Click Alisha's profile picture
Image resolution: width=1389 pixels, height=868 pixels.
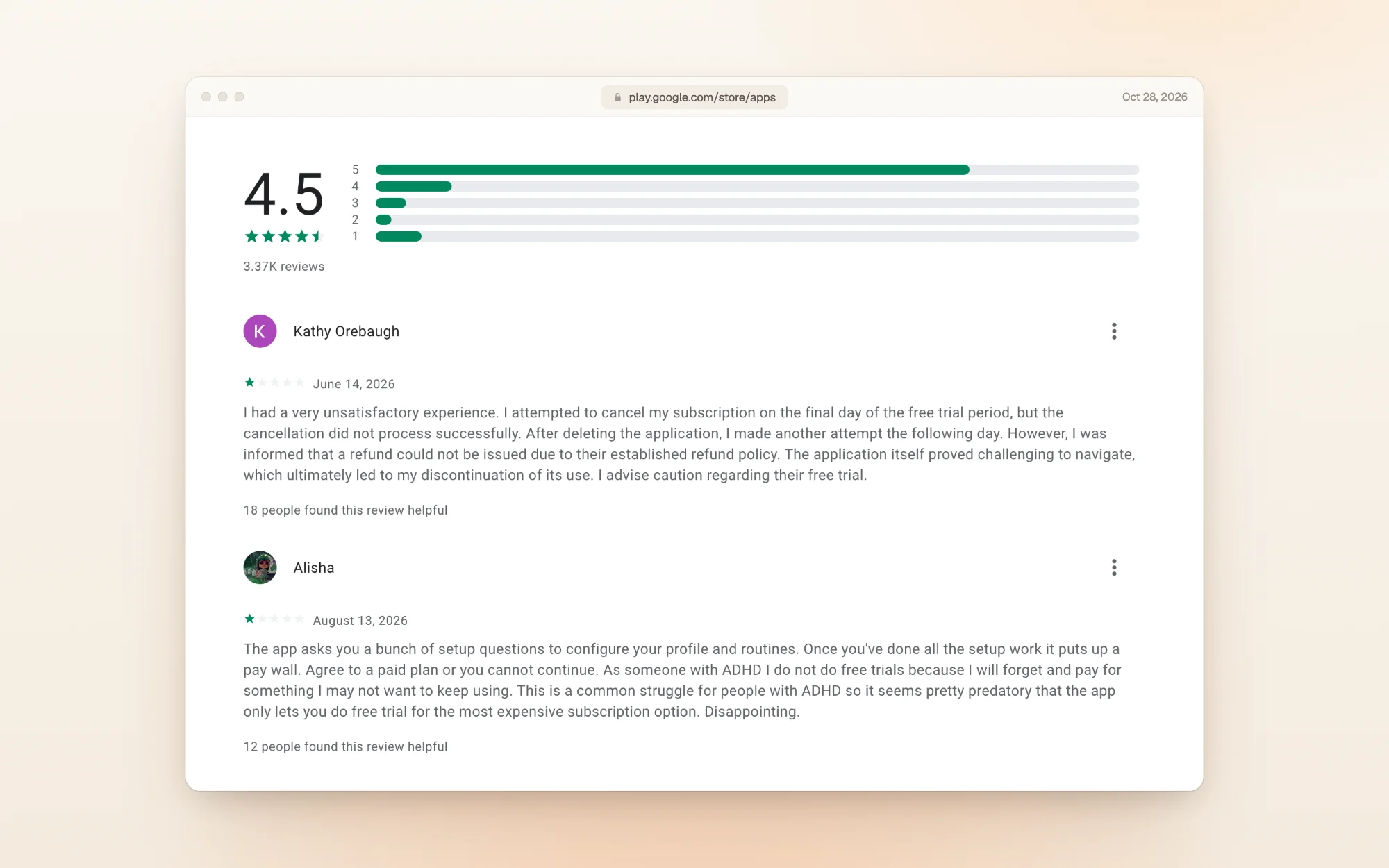click(260, 568)
